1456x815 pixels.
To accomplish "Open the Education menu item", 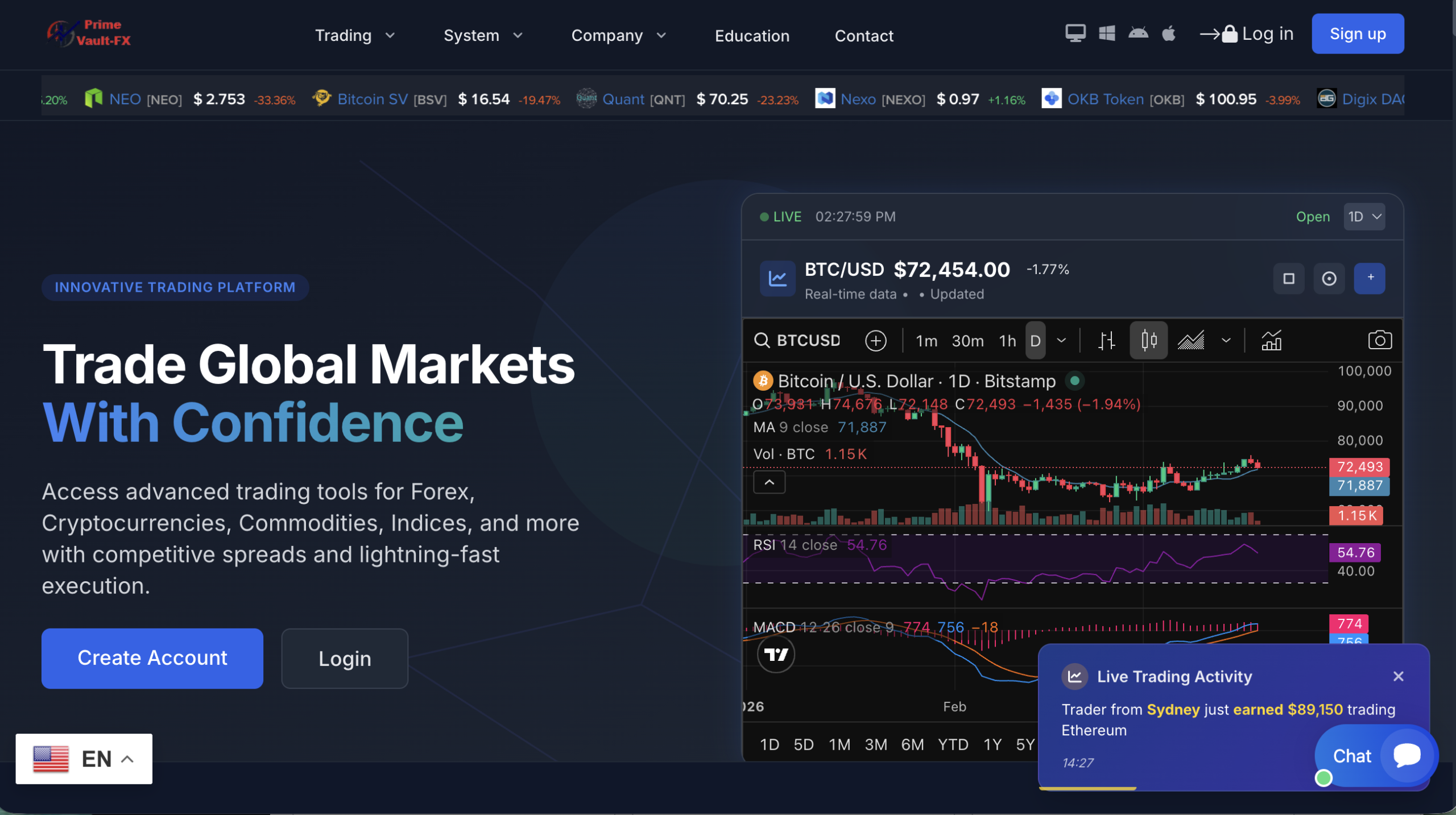I will (x=752, y=35).
